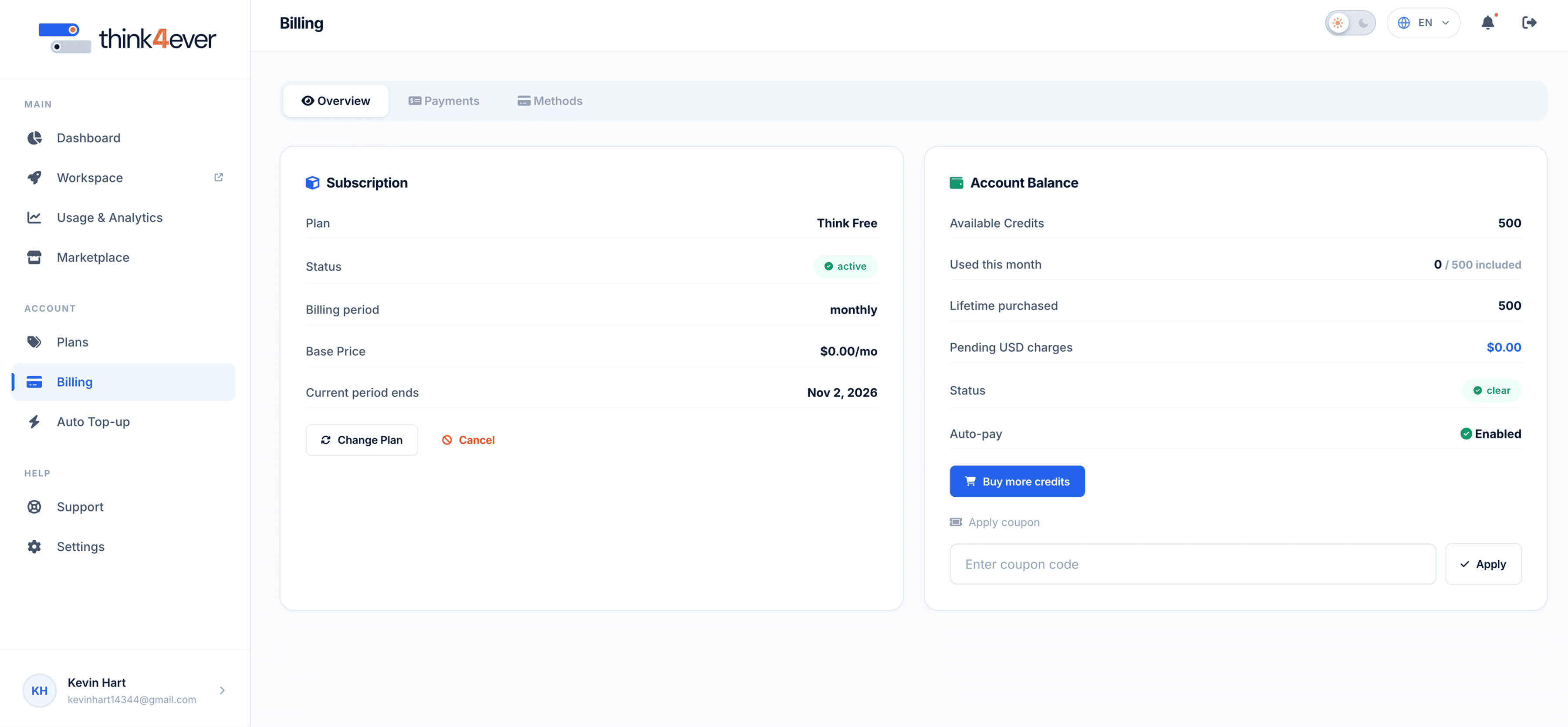Click the Nov 2, 2026 period end date
The width and height of the screenshot is (1568, 727).
(842, 392)
